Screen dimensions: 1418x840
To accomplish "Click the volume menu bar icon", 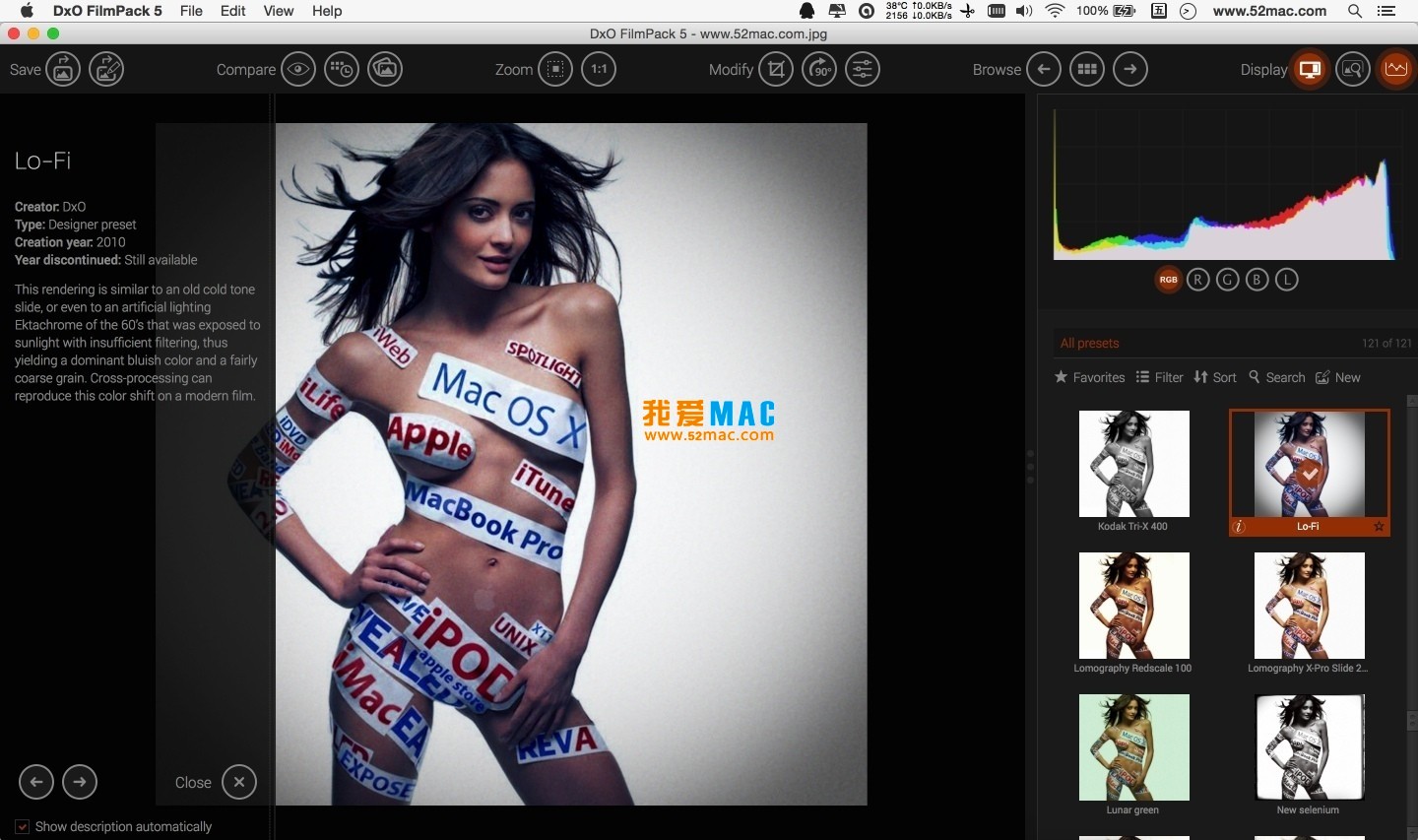I will click(x=1024, y=11).
